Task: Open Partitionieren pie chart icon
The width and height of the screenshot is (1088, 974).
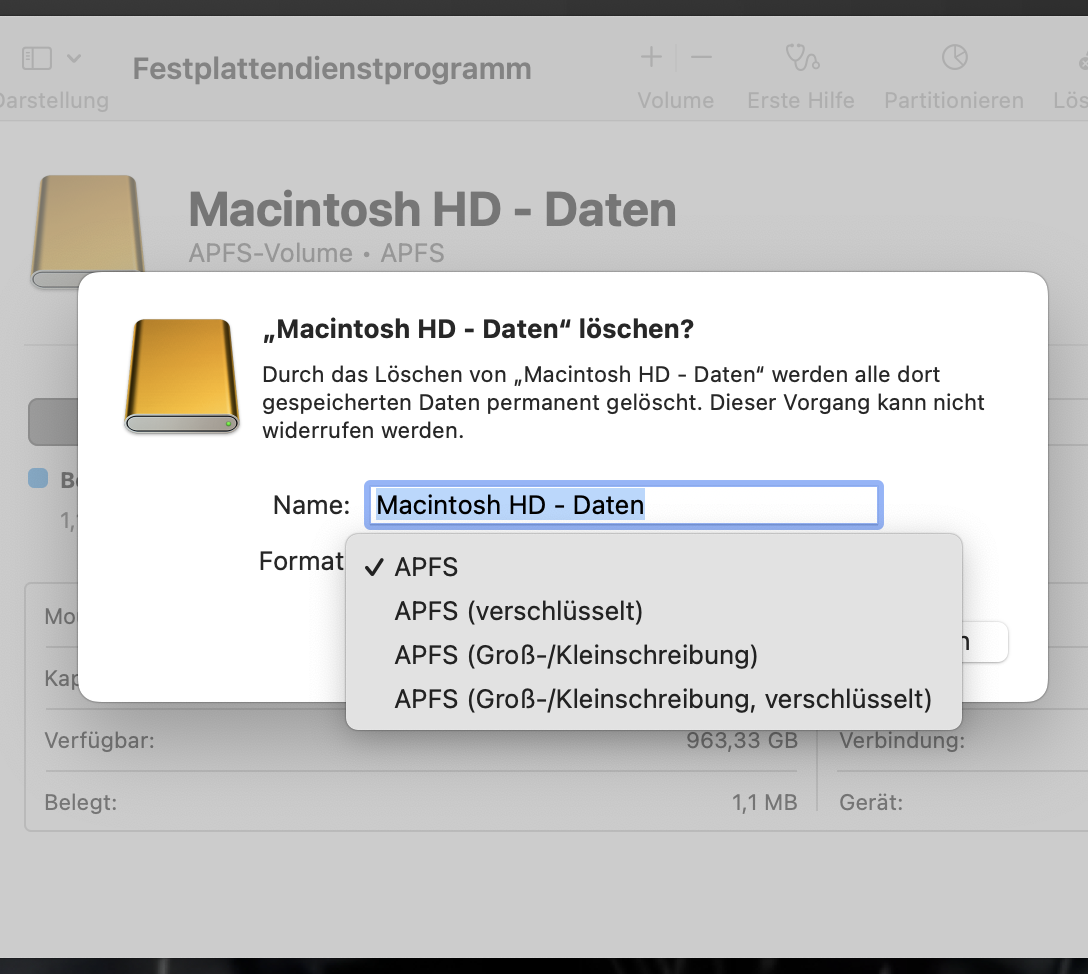Action: coord(955,57)
